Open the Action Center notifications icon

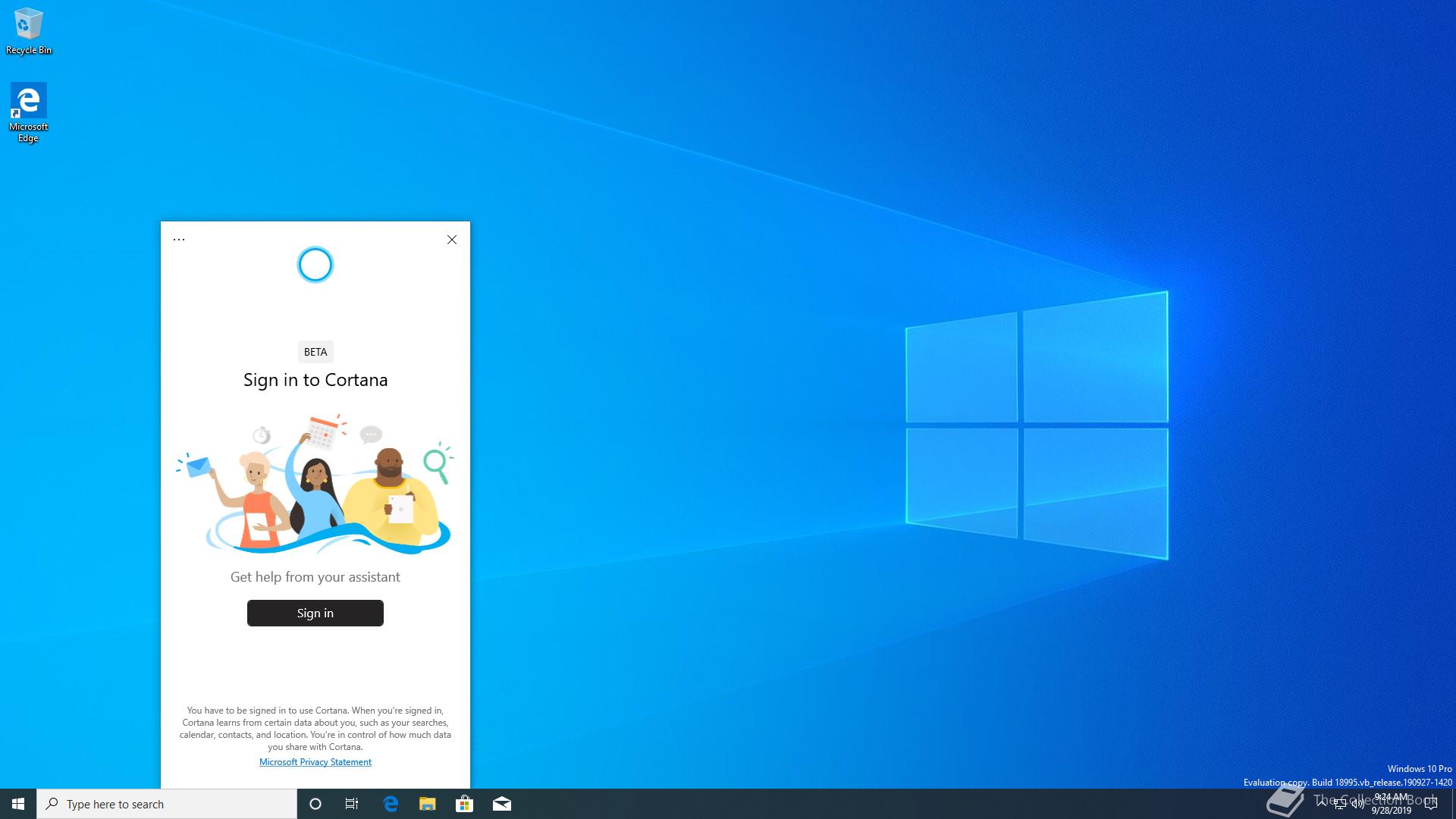point(1431,804)
